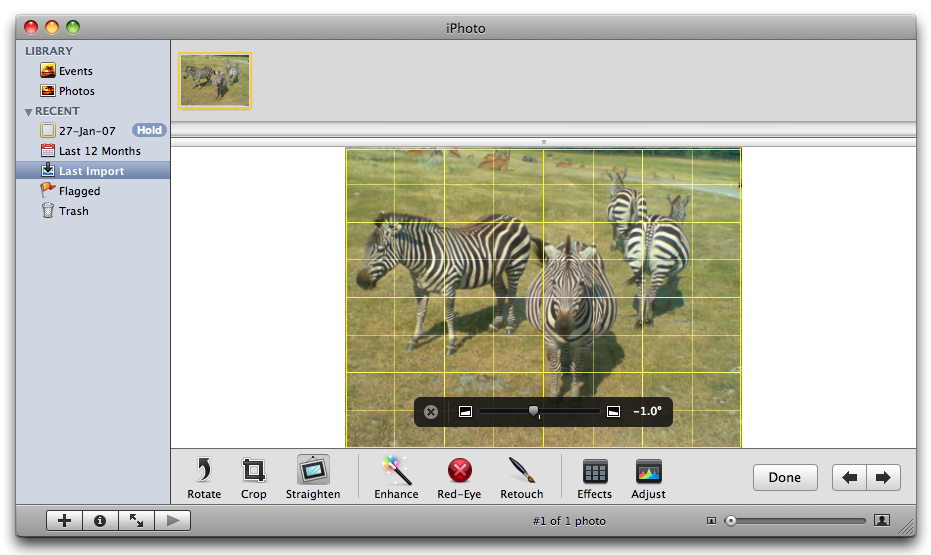Click the add album plus button
The width and height of the screenshot is (931, 555).
pos(64,520)
